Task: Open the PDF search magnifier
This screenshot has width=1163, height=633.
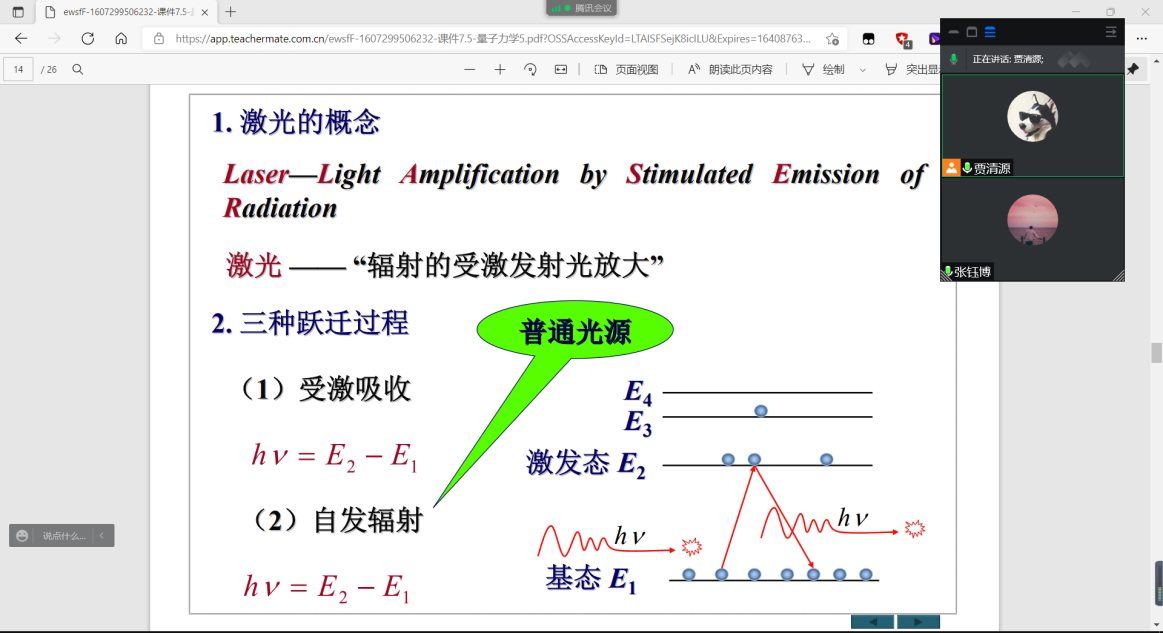Action: 78,69
